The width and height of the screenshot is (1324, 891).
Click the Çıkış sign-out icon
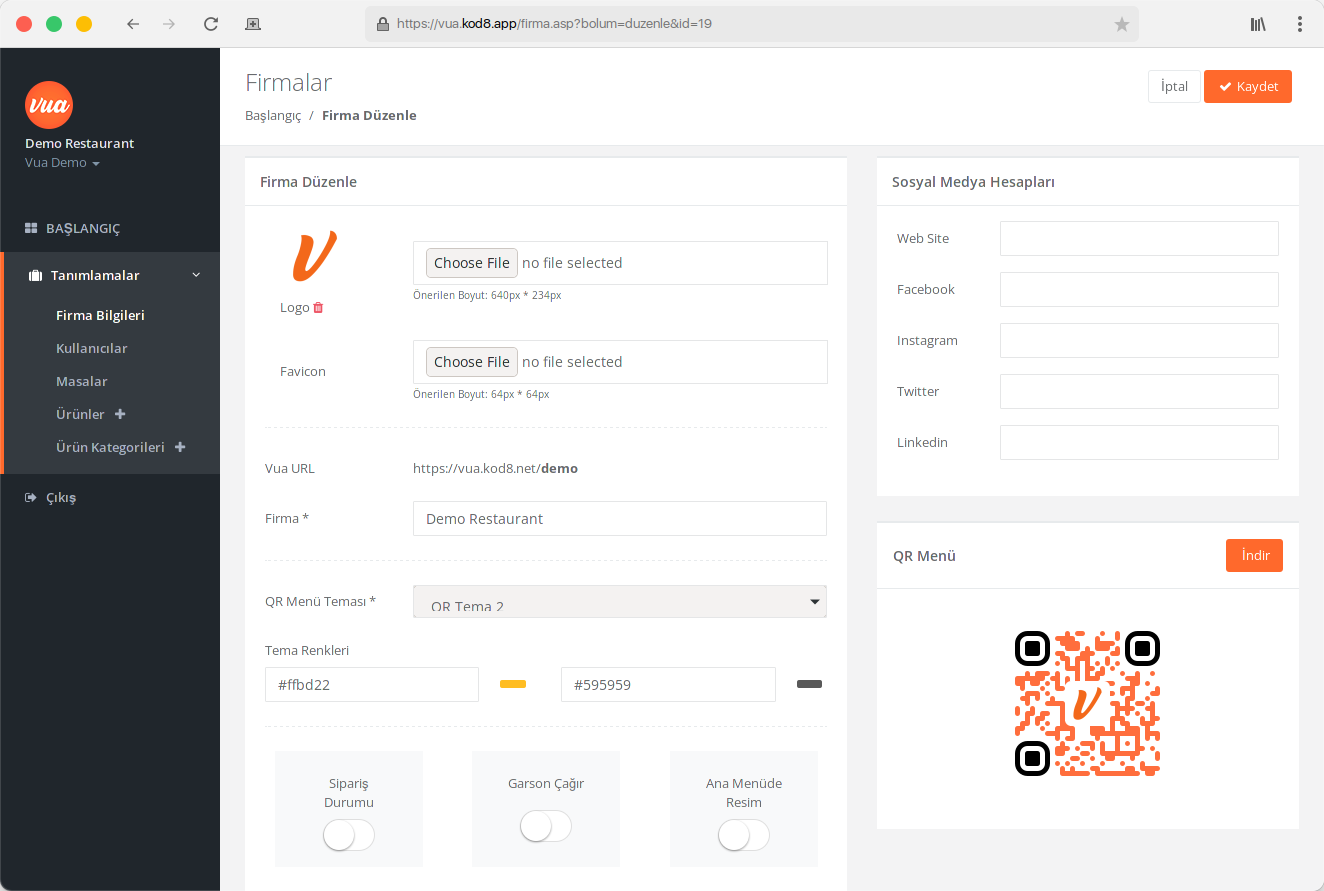point(31,498)
